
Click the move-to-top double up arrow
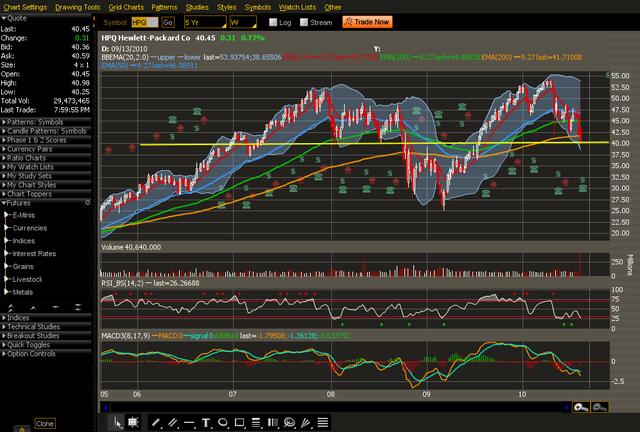coord(11,307)
